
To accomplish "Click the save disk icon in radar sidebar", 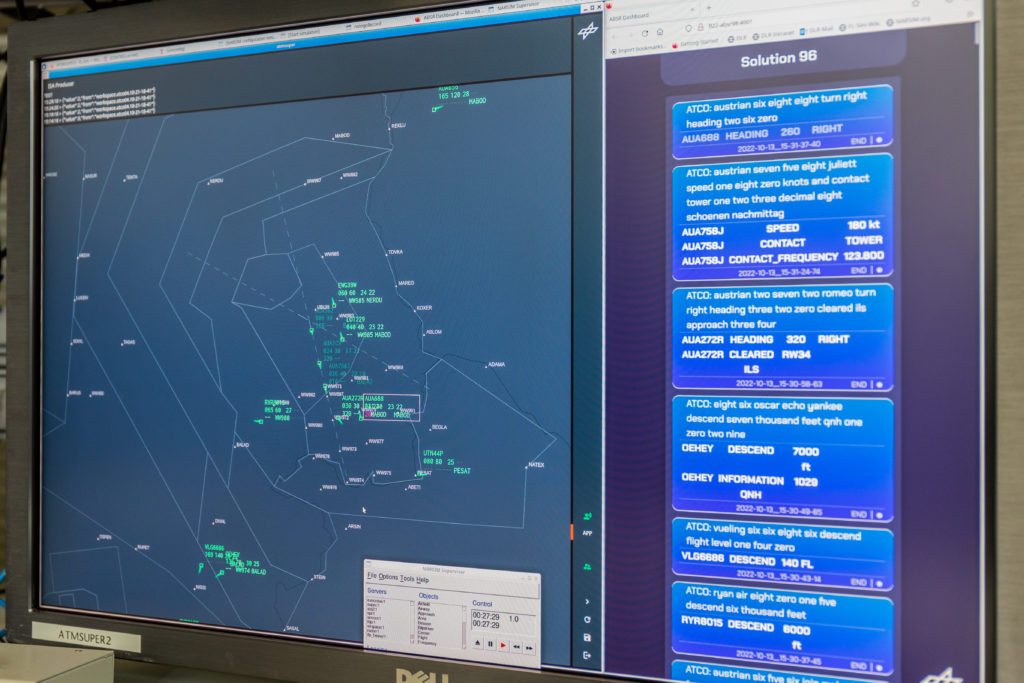I will coord(587,637).
